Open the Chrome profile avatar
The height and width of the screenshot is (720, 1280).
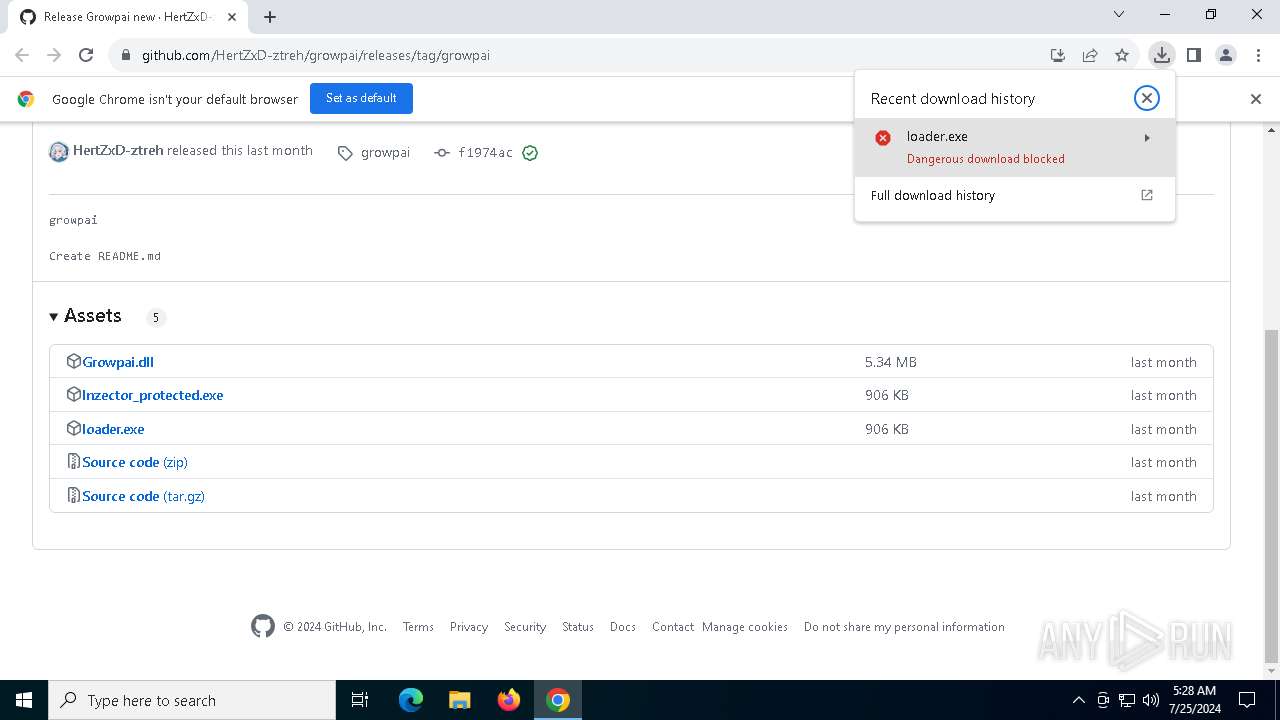click(x=1226, y=55)
